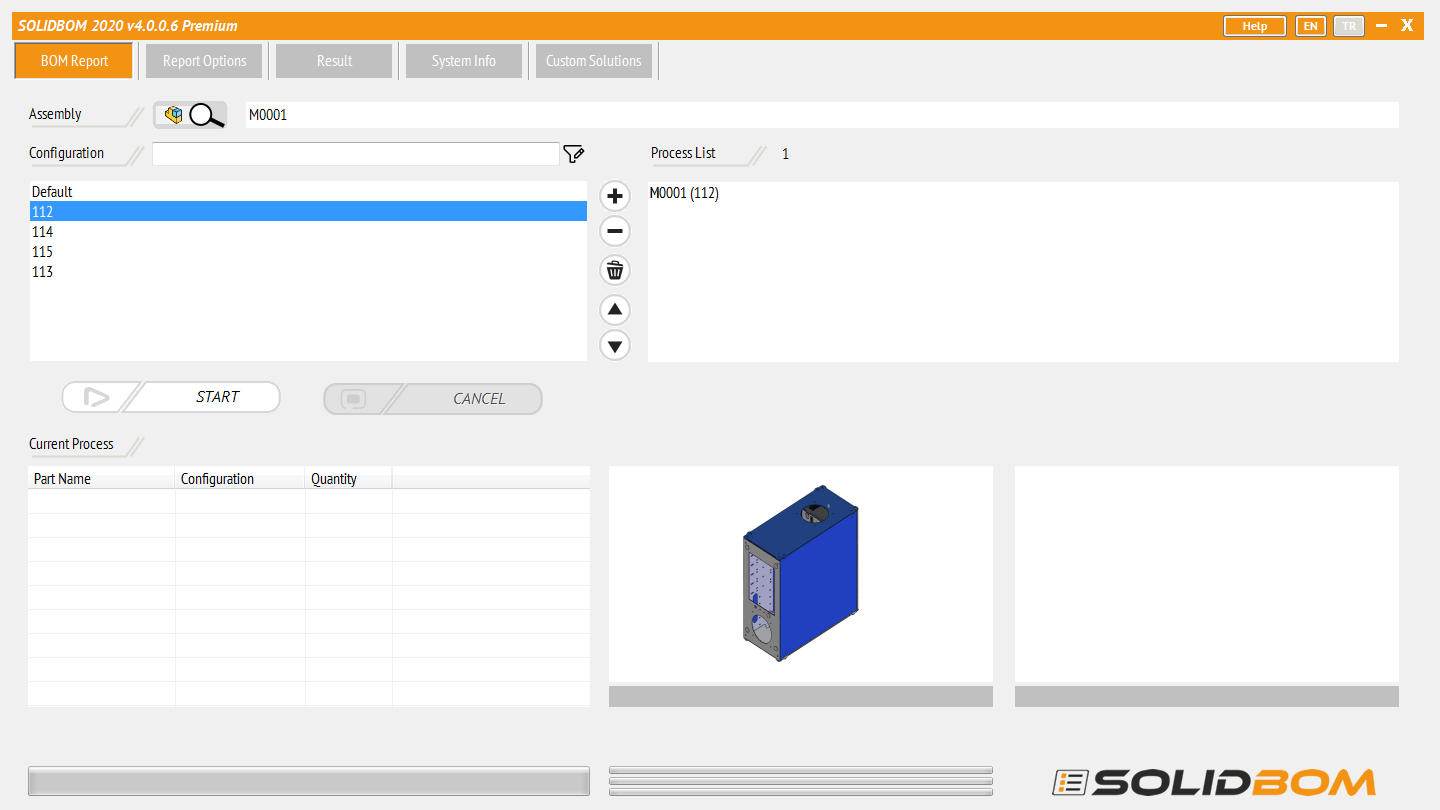
Task: Open the Report Options tab
Action: point(204,61)
